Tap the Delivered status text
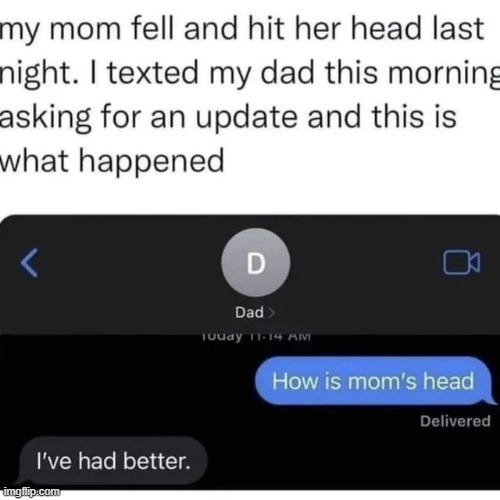500x500 pixels. (x=455, y=421)
